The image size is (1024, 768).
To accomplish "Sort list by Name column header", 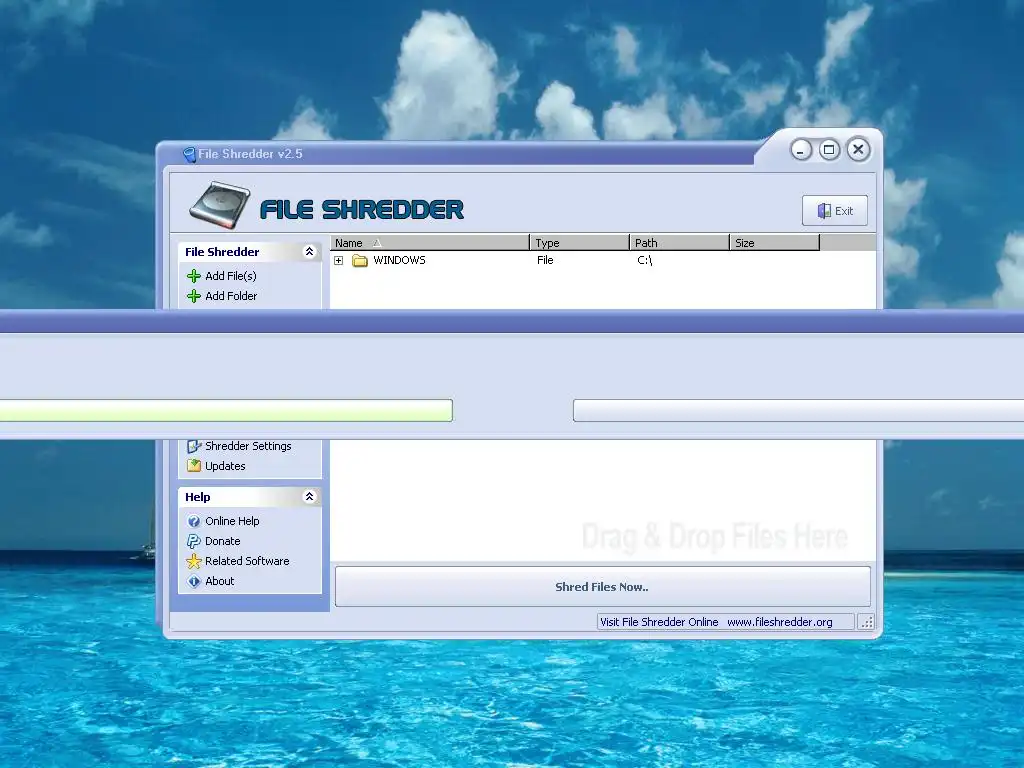I will click(x=430, y=243).
